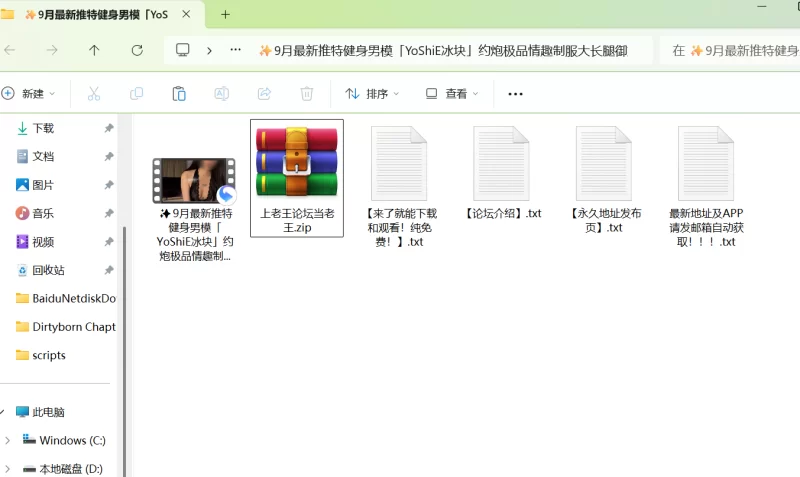800x477 pixels.
Task: Select the 上老王论坛当老王.zip archive
Action: click(297, 178)
